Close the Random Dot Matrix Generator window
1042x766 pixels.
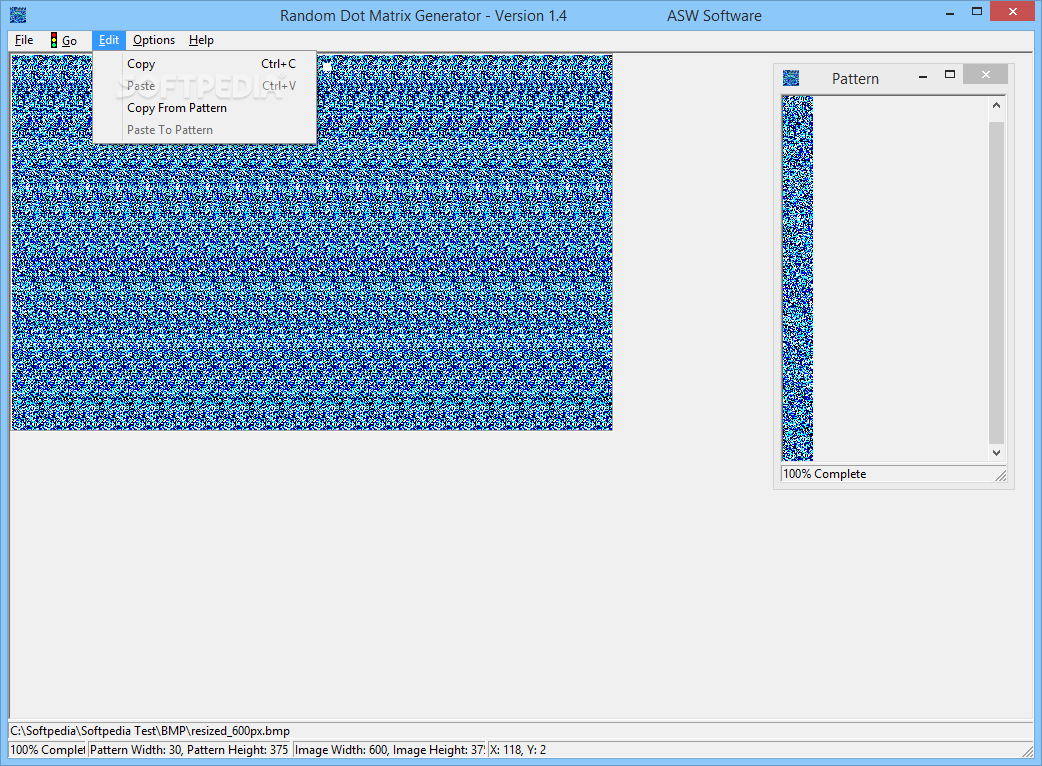tap(1013, 11)
